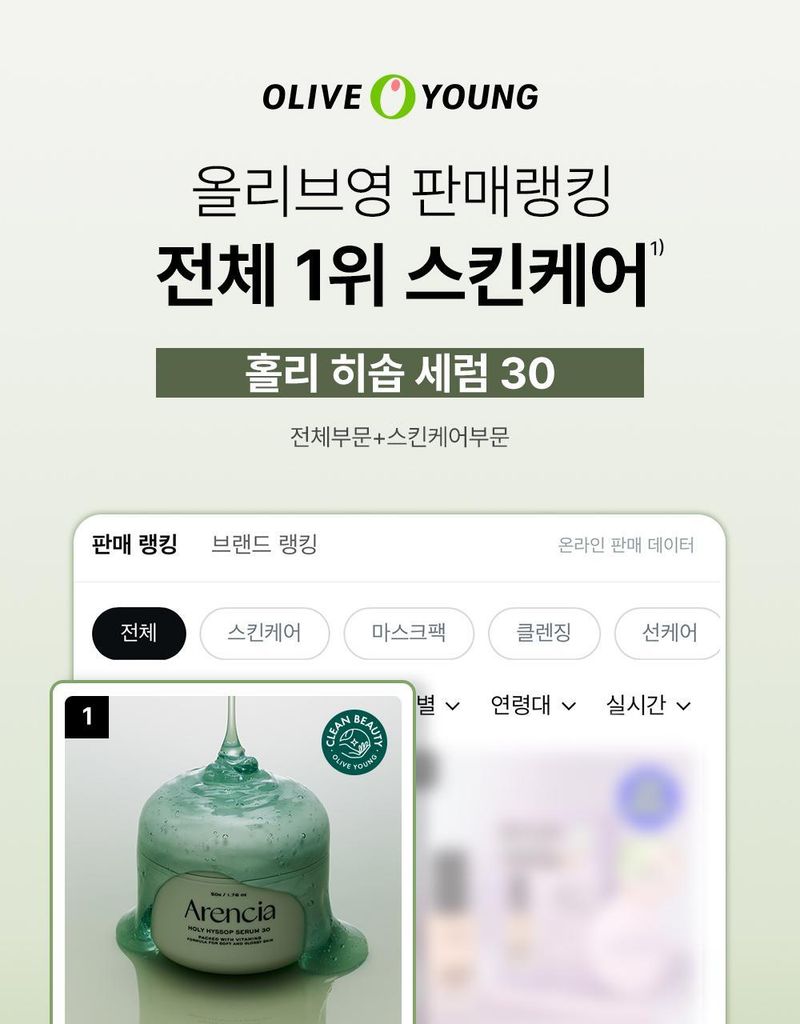Select the 마스크팩 category pill
The height and width of the screenshot is (1024, 800).
[x=409, y=633]
